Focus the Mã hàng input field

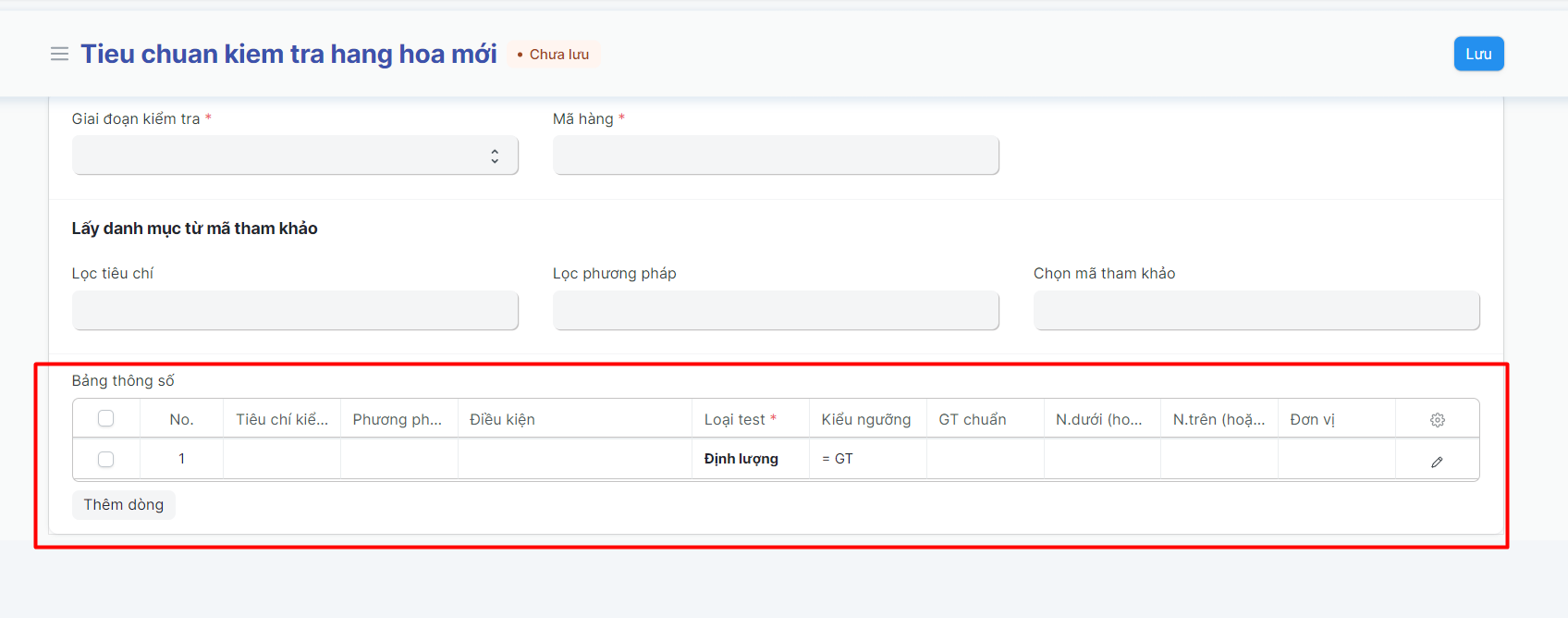(776, 155)
